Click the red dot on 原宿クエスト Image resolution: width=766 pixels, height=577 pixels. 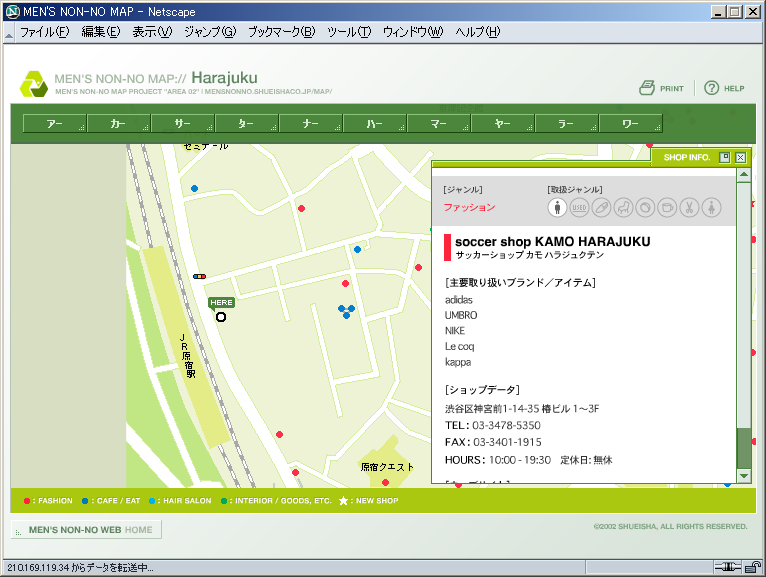385,483
